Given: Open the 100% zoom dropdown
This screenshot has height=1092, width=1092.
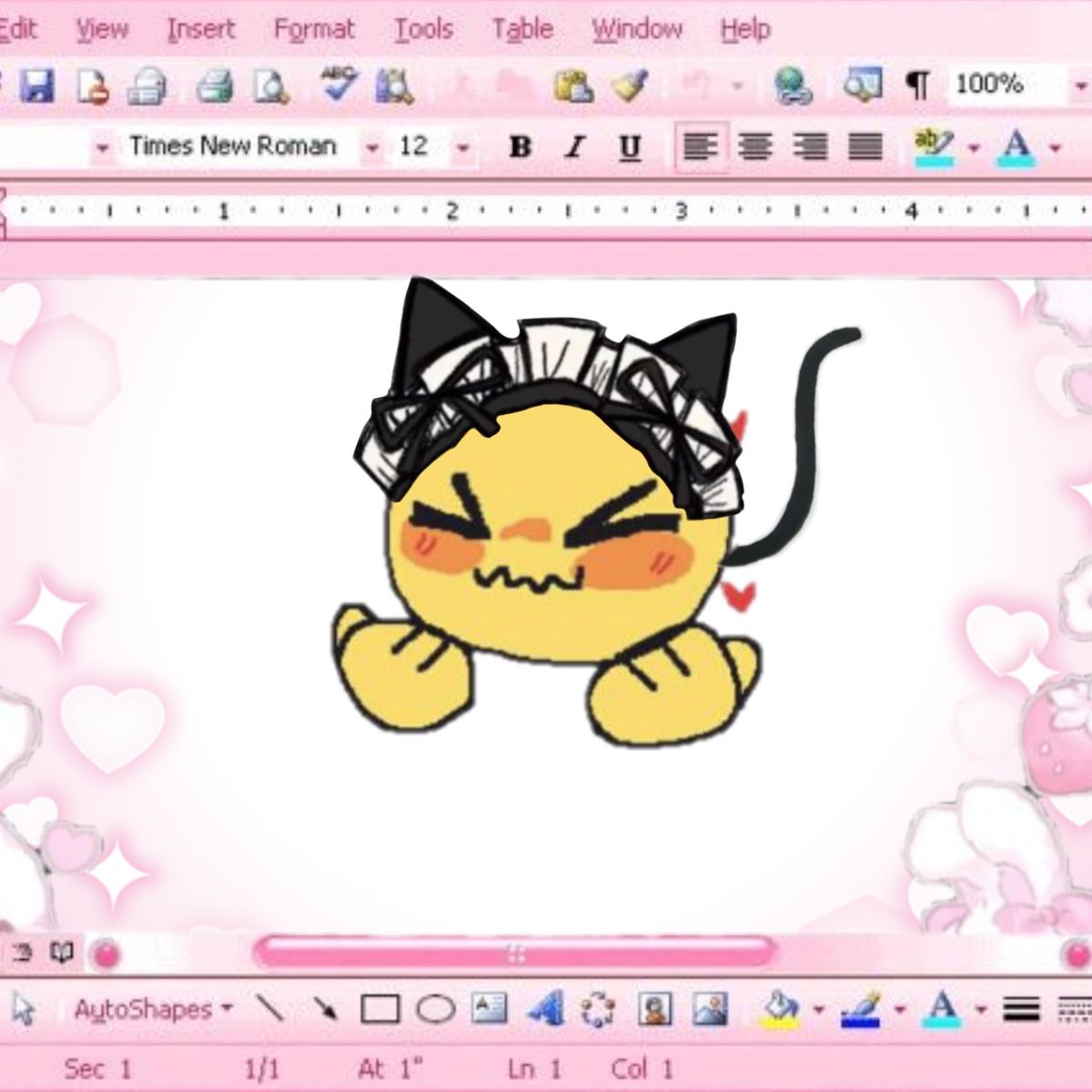Looking at the screenshot, I should point(1080,86).
